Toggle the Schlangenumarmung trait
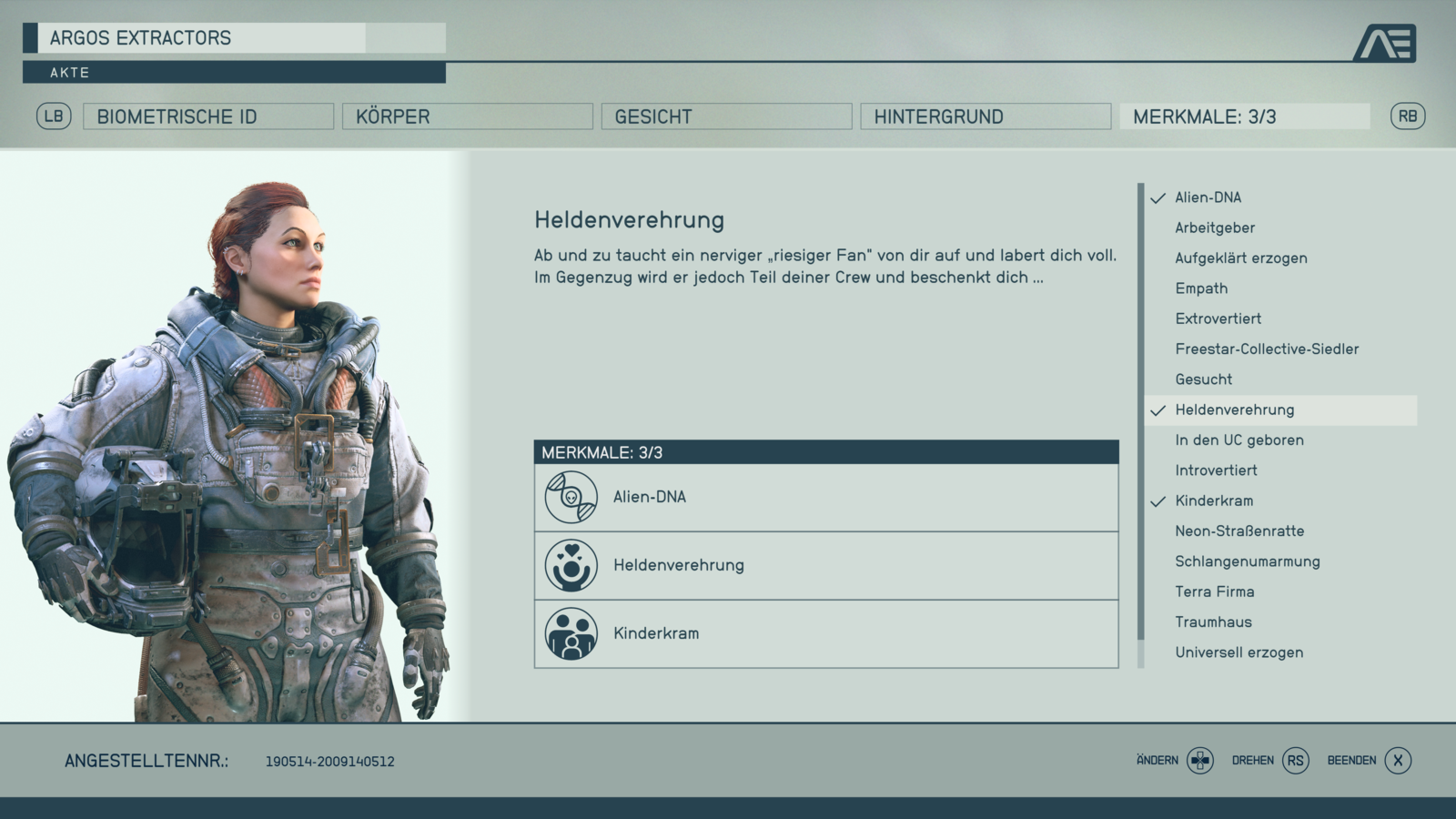 [1282, 561]
